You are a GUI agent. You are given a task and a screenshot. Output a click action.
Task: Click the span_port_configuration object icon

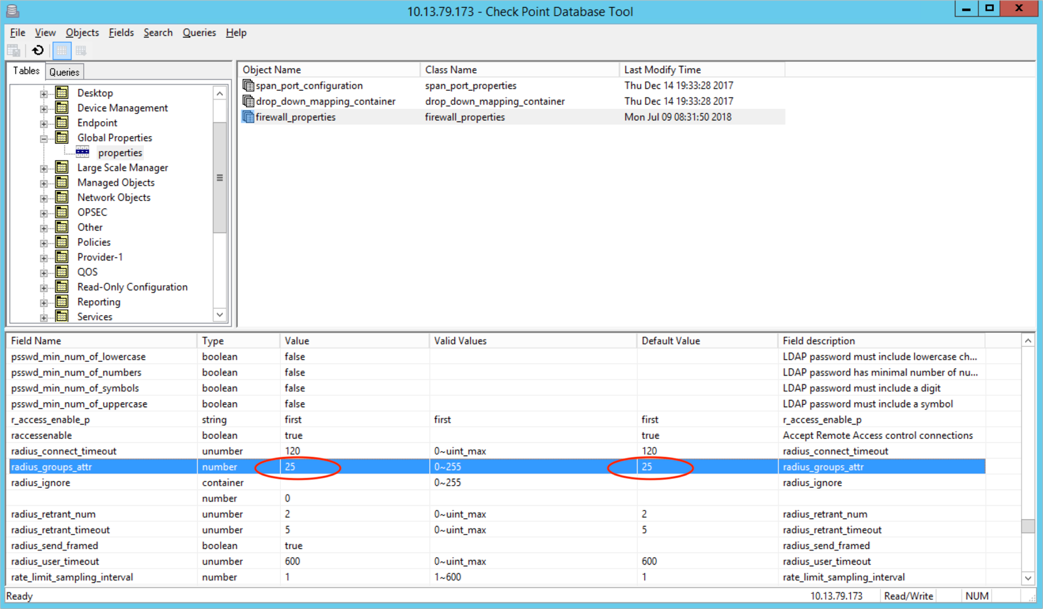pyautogui.click(x=248, y=86)
